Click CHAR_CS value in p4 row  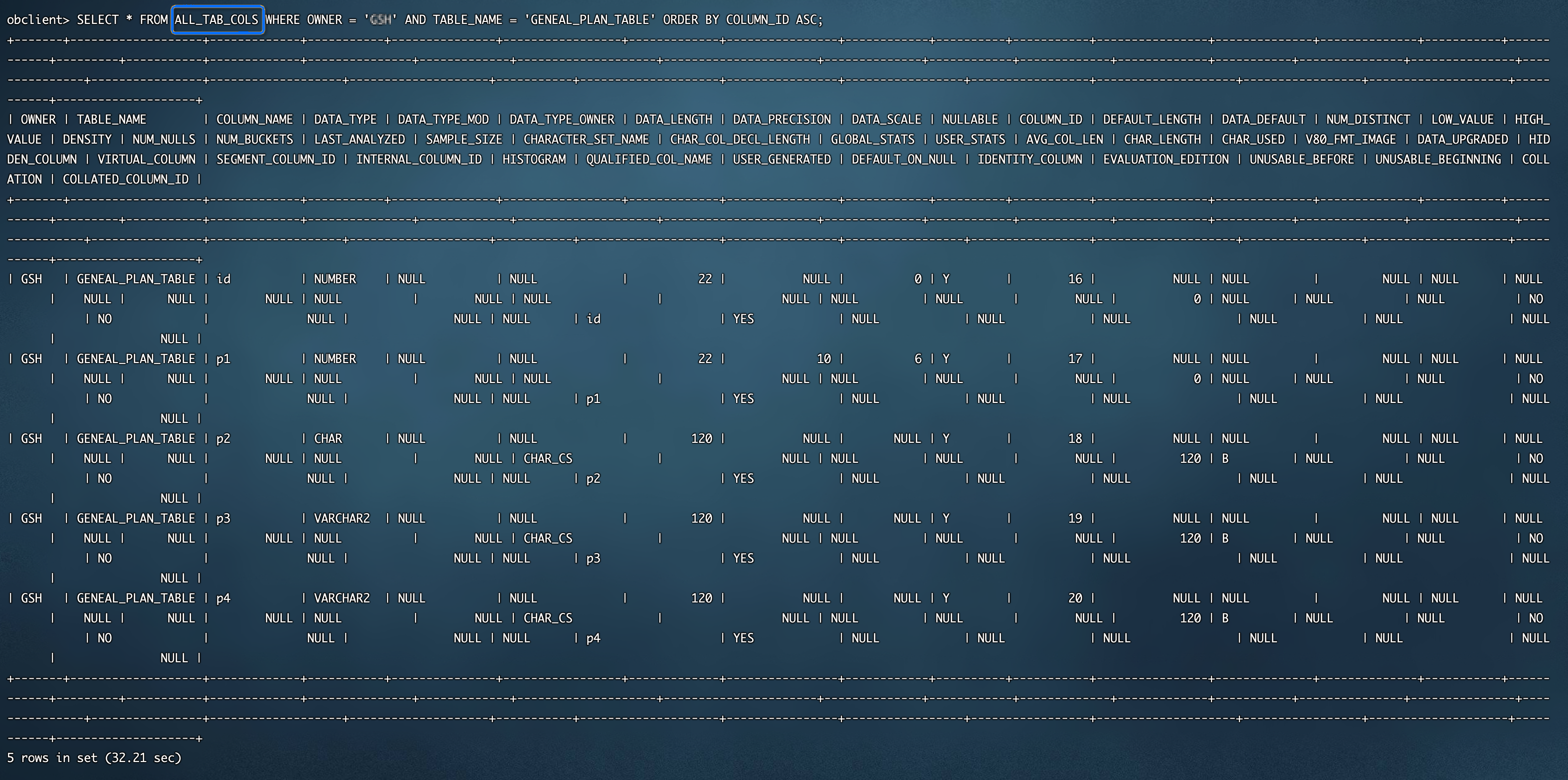[x=548, y=618]
